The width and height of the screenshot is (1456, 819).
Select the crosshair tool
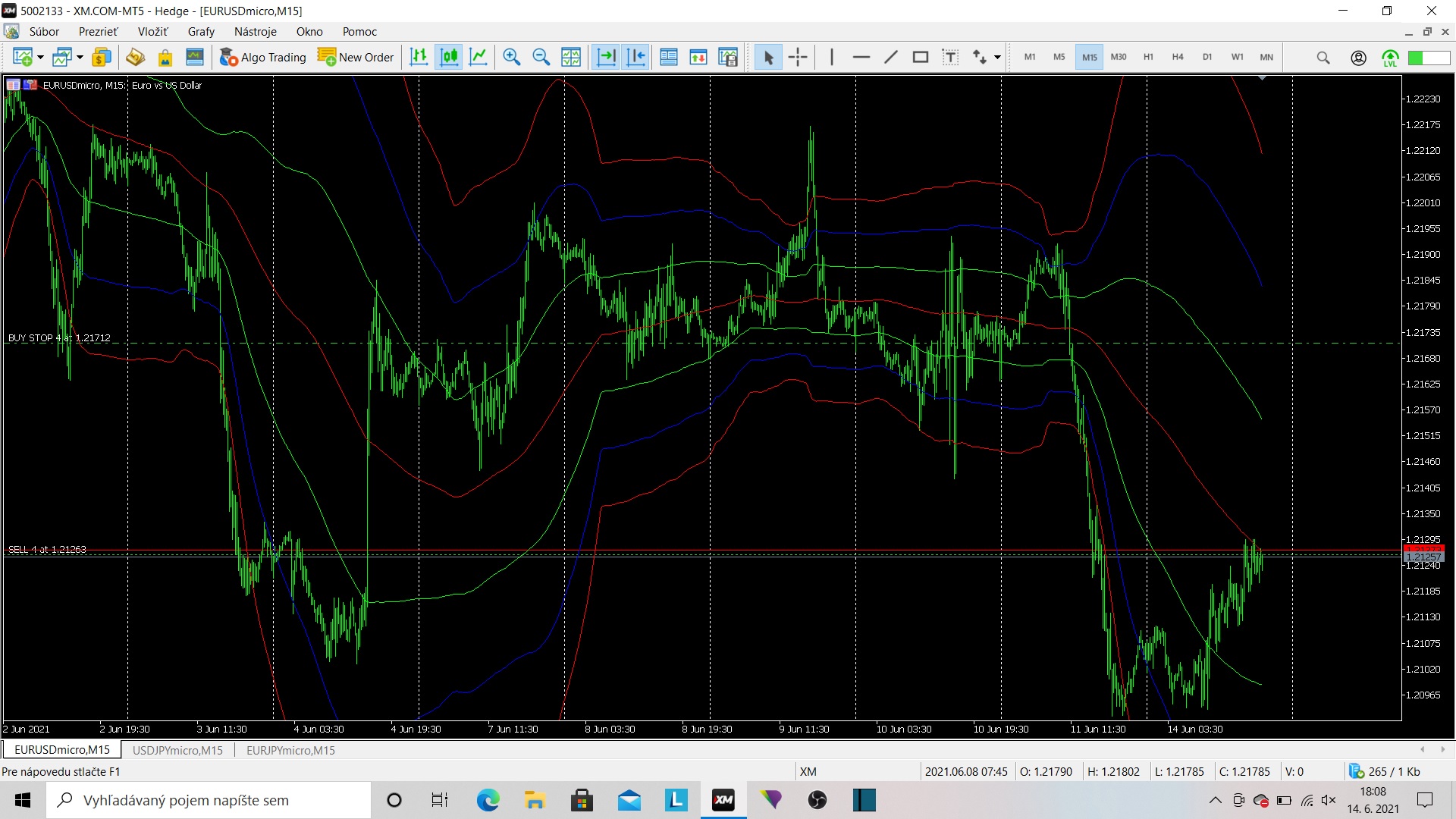pyautogui.click(x=798, y=57)
